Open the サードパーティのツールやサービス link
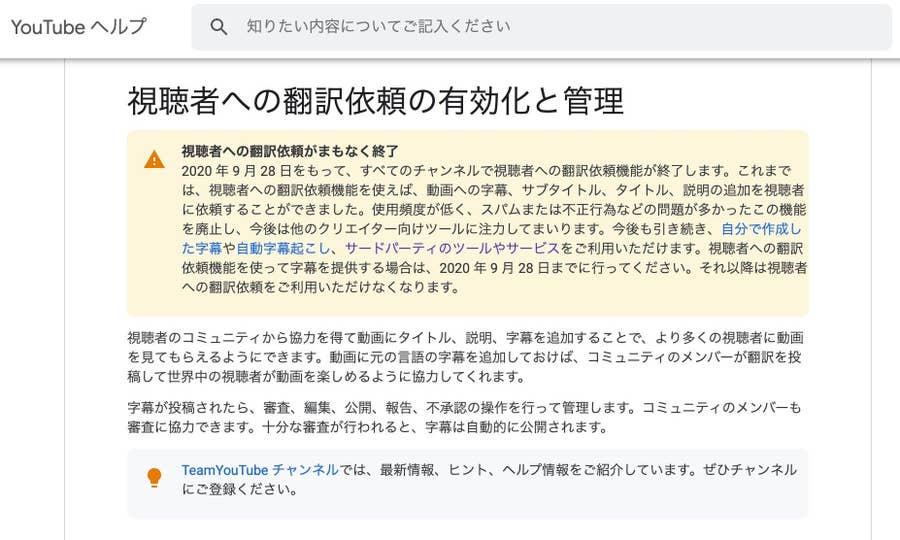The image size is (900, 540). pyautogui.click(x=452, y=248)
